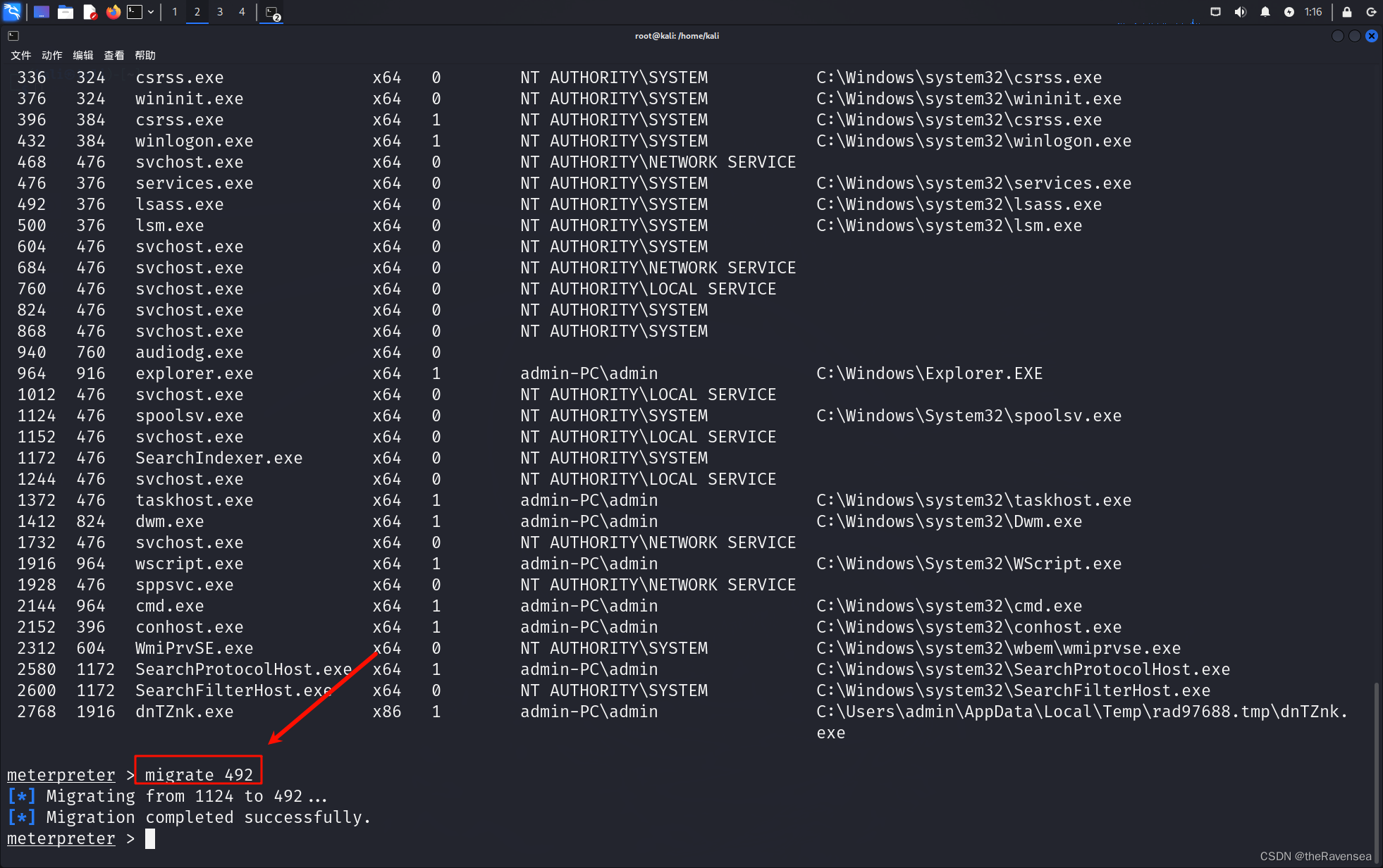Click 'SearchIndexer.exe' process name
Image resolution: width=1383 pixels, height=868 pixels.
pos(219,458)
